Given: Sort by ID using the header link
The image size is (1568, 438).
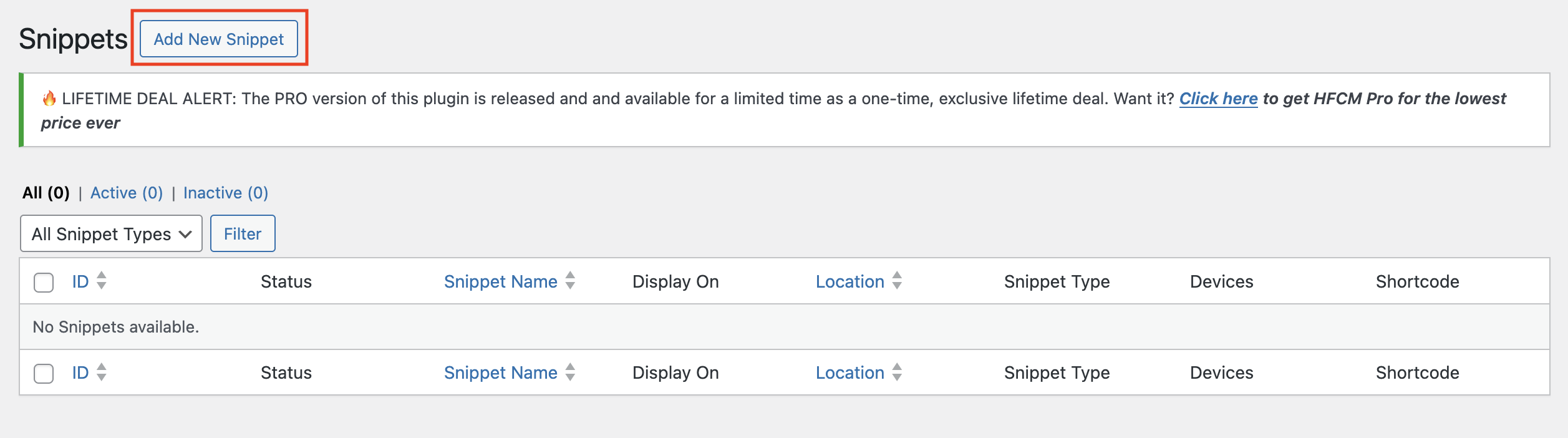Looking at the screenshot, I should [80, 282].
